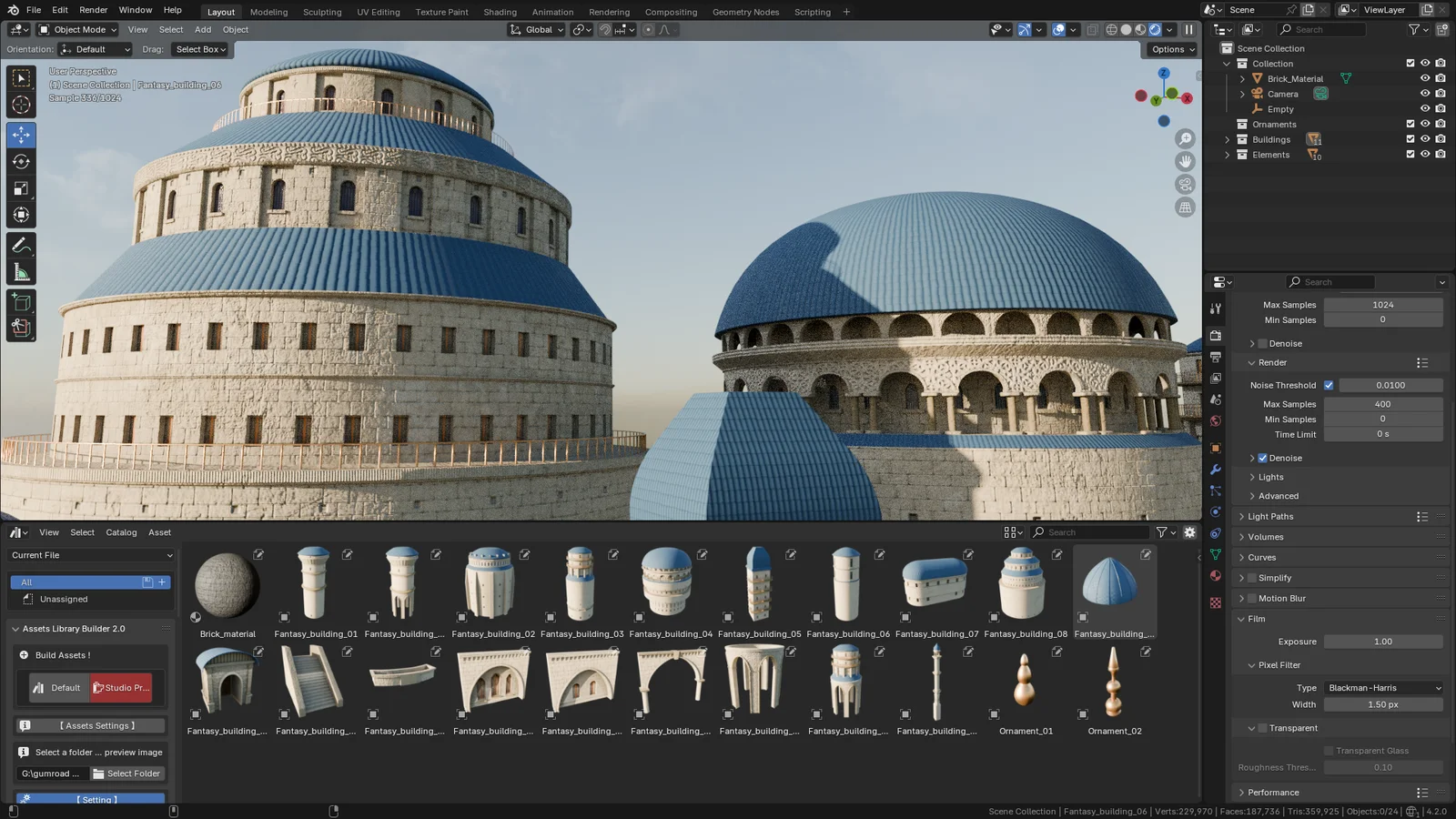Adjust the Exposure value slider
The image size is (1456, 819).
(x=1383, y=642)
